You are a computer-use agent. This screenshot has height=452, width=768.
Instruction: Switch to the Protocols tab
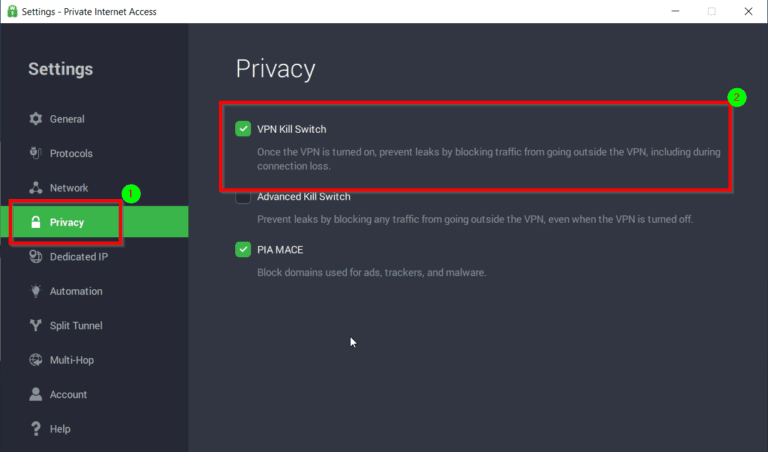(71, 153)
